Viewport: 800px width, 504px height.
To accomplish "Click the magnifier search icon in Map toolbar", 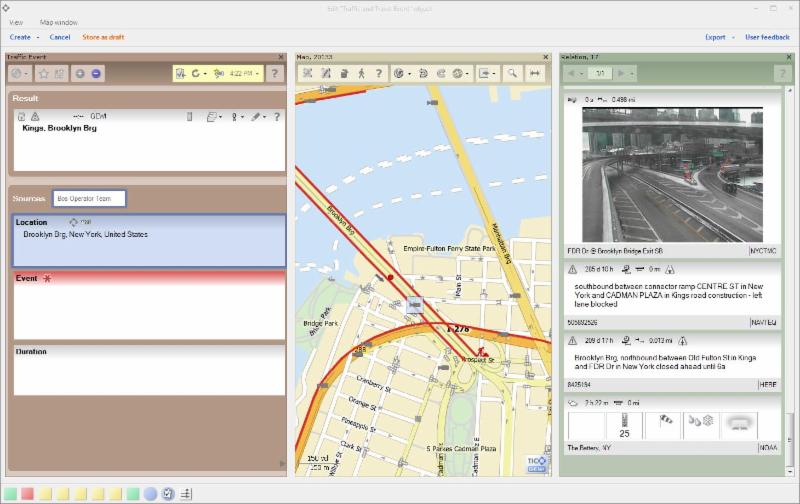I will tap(513, 73).
